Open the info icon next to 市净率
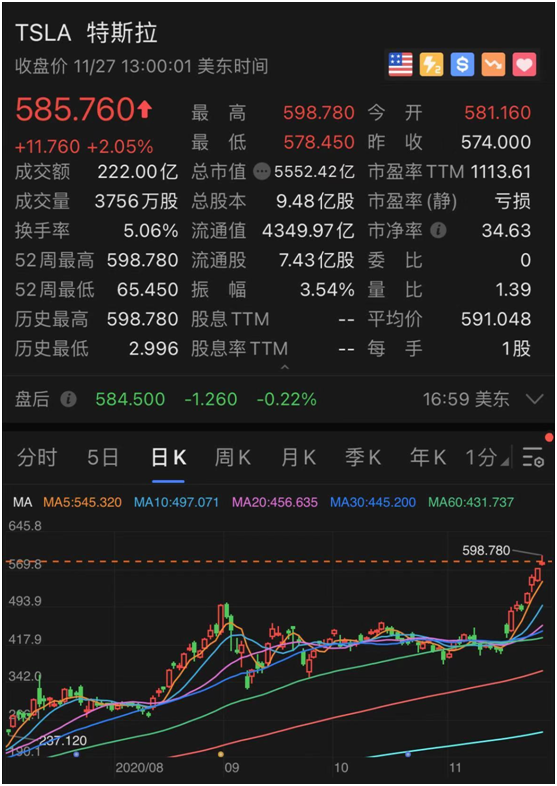The height and width of the screenshot is (786, 557). [x=438, y=231]
